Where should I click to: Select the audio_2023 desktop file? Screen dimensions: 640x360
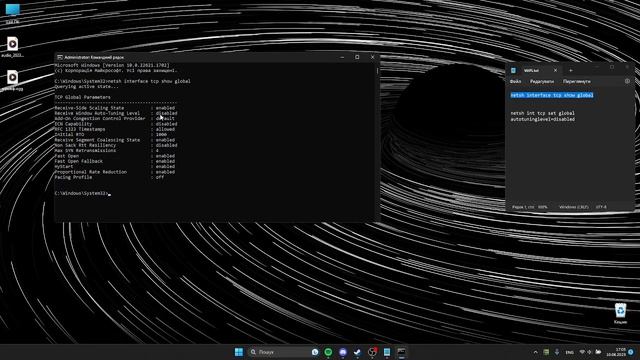coord(12,47)
